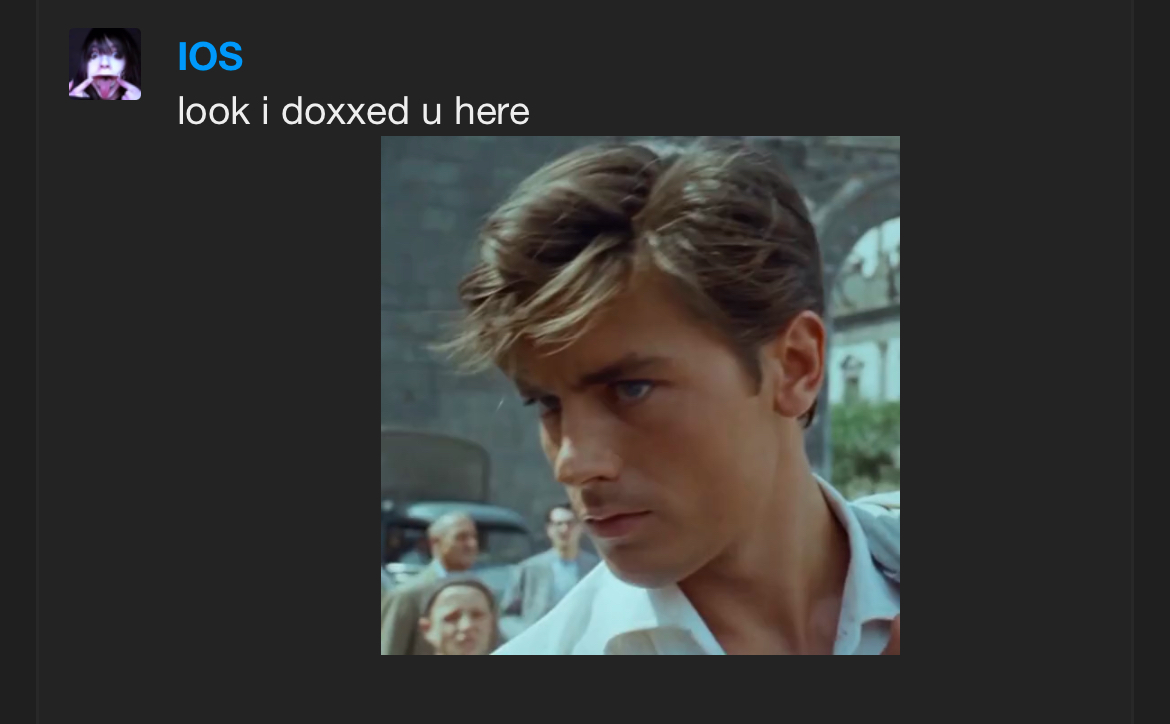Click the word 'here' in the message

492,112
